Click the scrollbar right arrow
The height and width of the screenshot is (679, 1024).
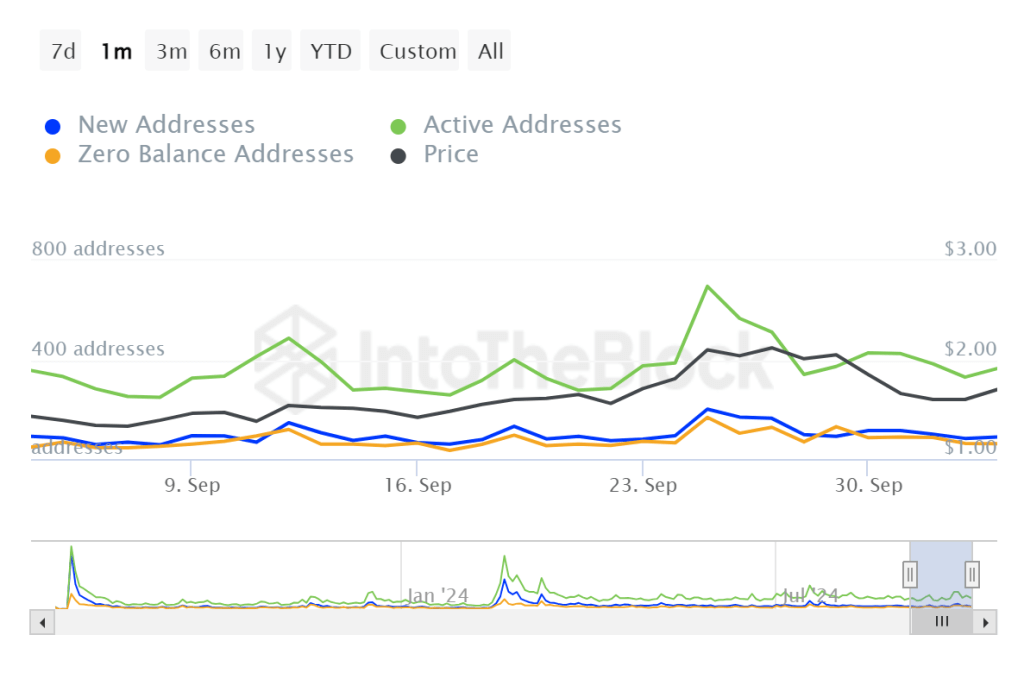click(x=986, y=622)
